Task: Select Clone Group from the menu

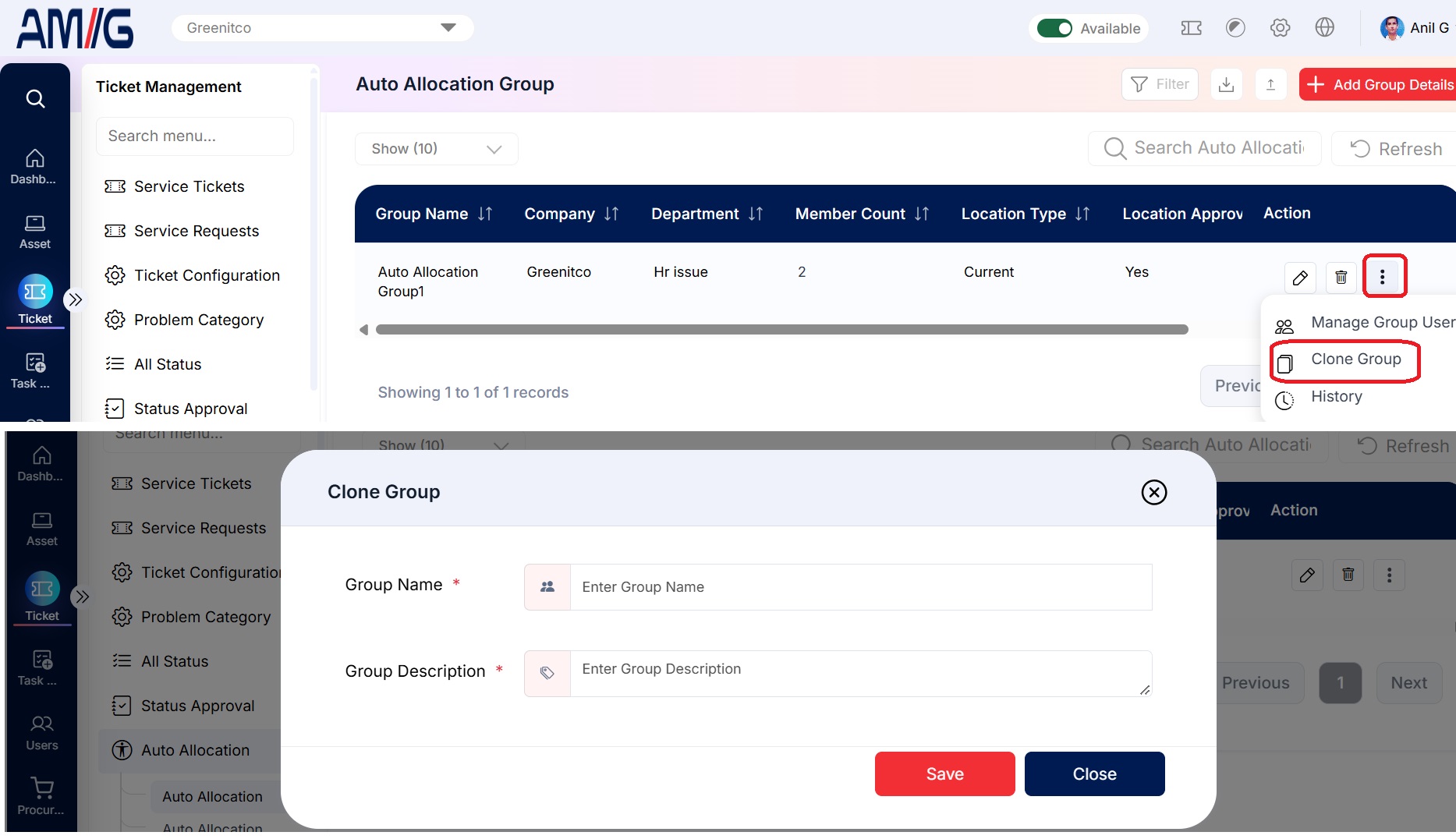Action: coord(1345,360)
